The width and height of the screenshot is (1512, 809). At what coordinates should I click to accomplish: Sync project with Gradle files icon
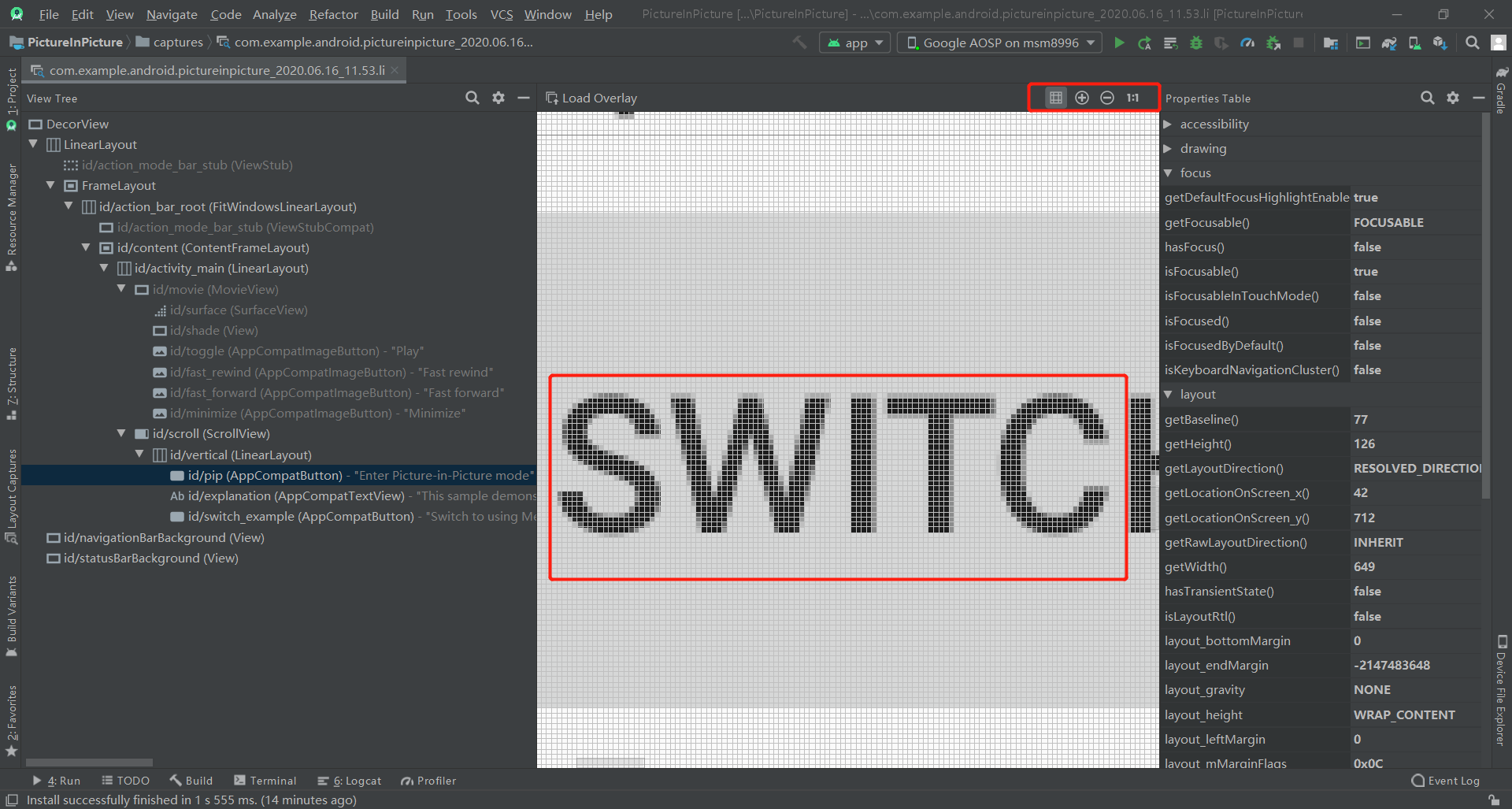coord(1388,43)
